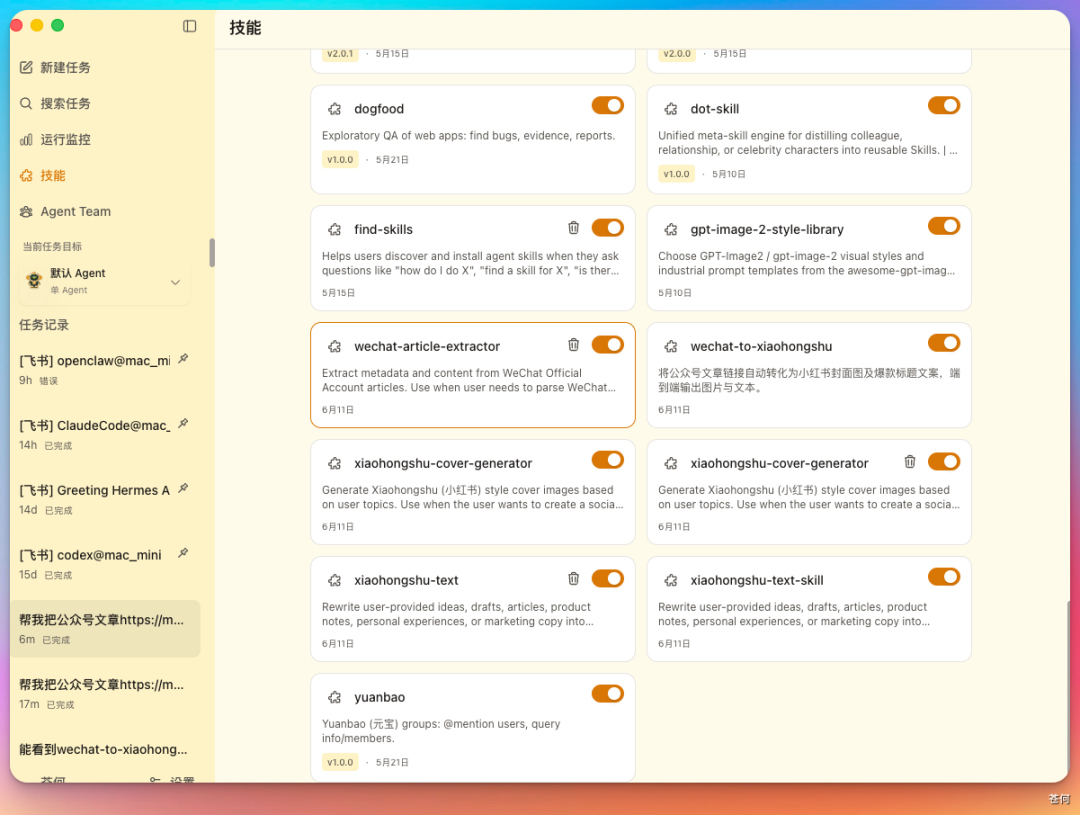Toggle off gpt-image-2-style-library
This screenshot has width=1080, height=815.
coord(944,226)
